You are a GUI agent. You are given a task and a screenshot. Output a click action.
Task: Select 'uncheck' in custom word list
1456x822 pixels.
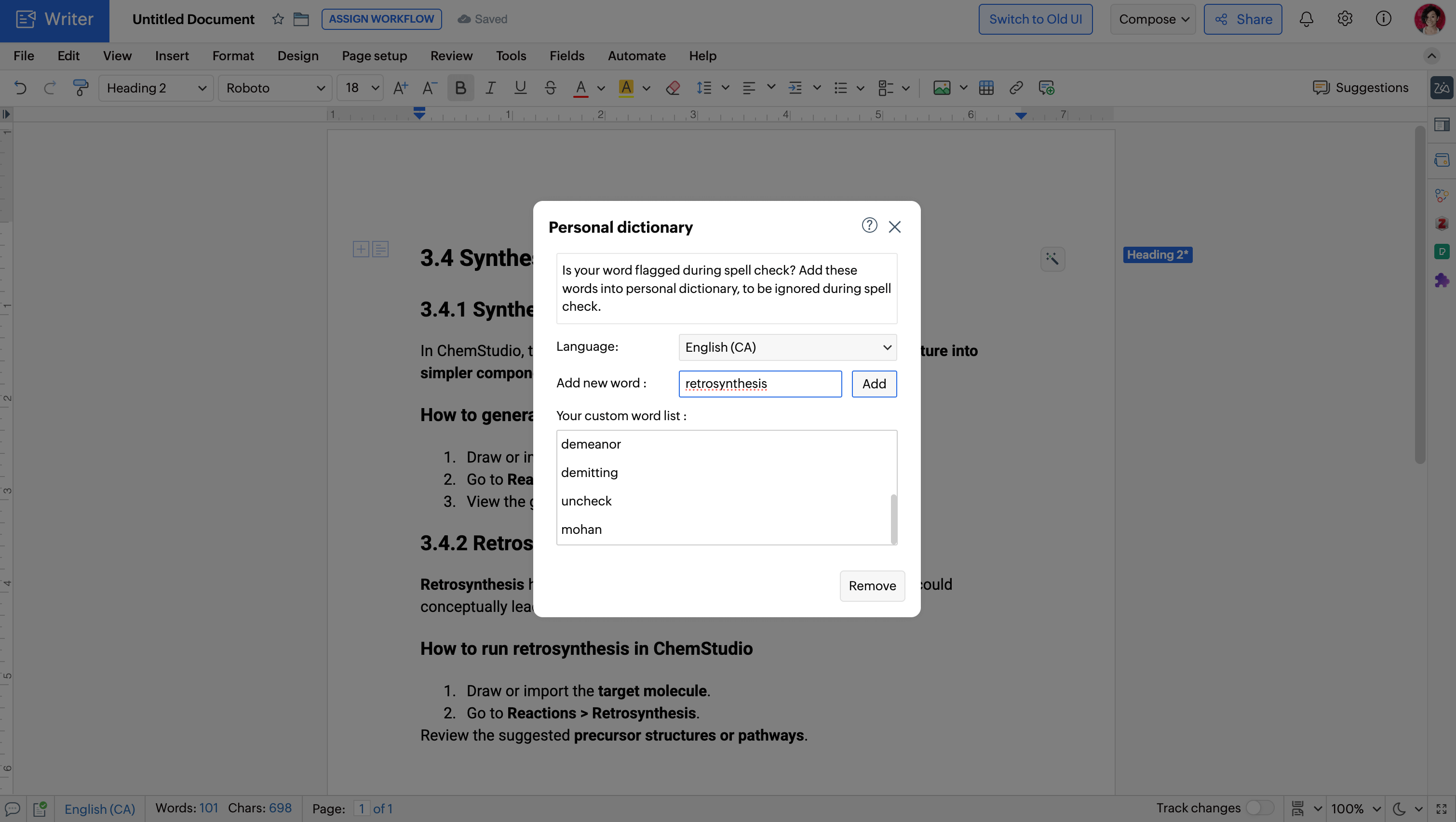click(x=586, y=501)
